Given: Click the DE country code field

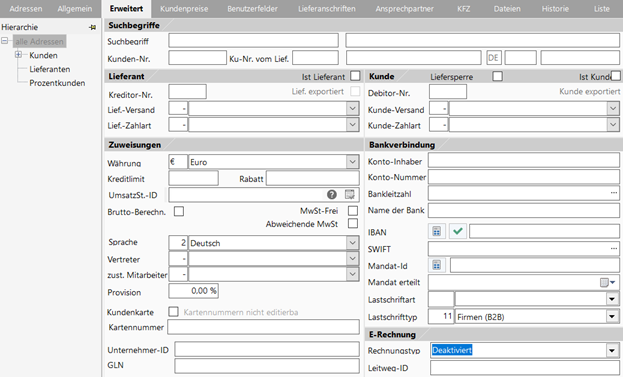Looking at the screenshot, I should click(x=494, y=58).
